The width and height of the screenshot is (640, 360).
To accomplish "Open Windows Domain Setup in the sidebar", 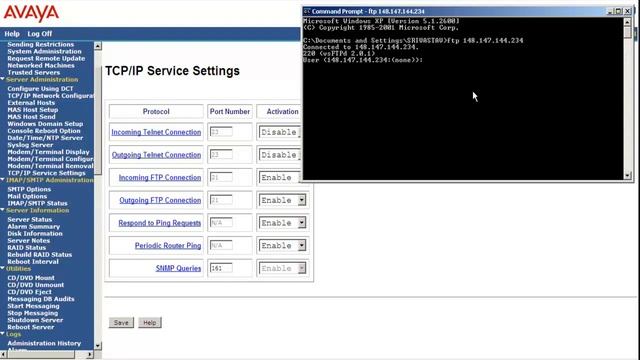I will (x=45, y=124).
